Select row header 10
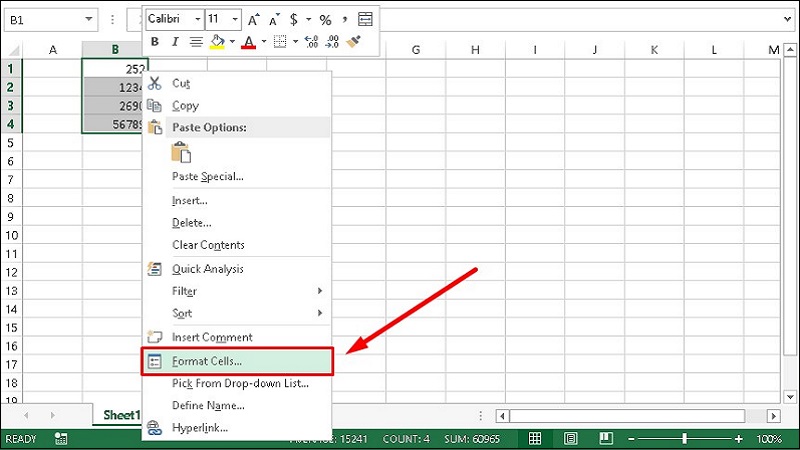 11,235
